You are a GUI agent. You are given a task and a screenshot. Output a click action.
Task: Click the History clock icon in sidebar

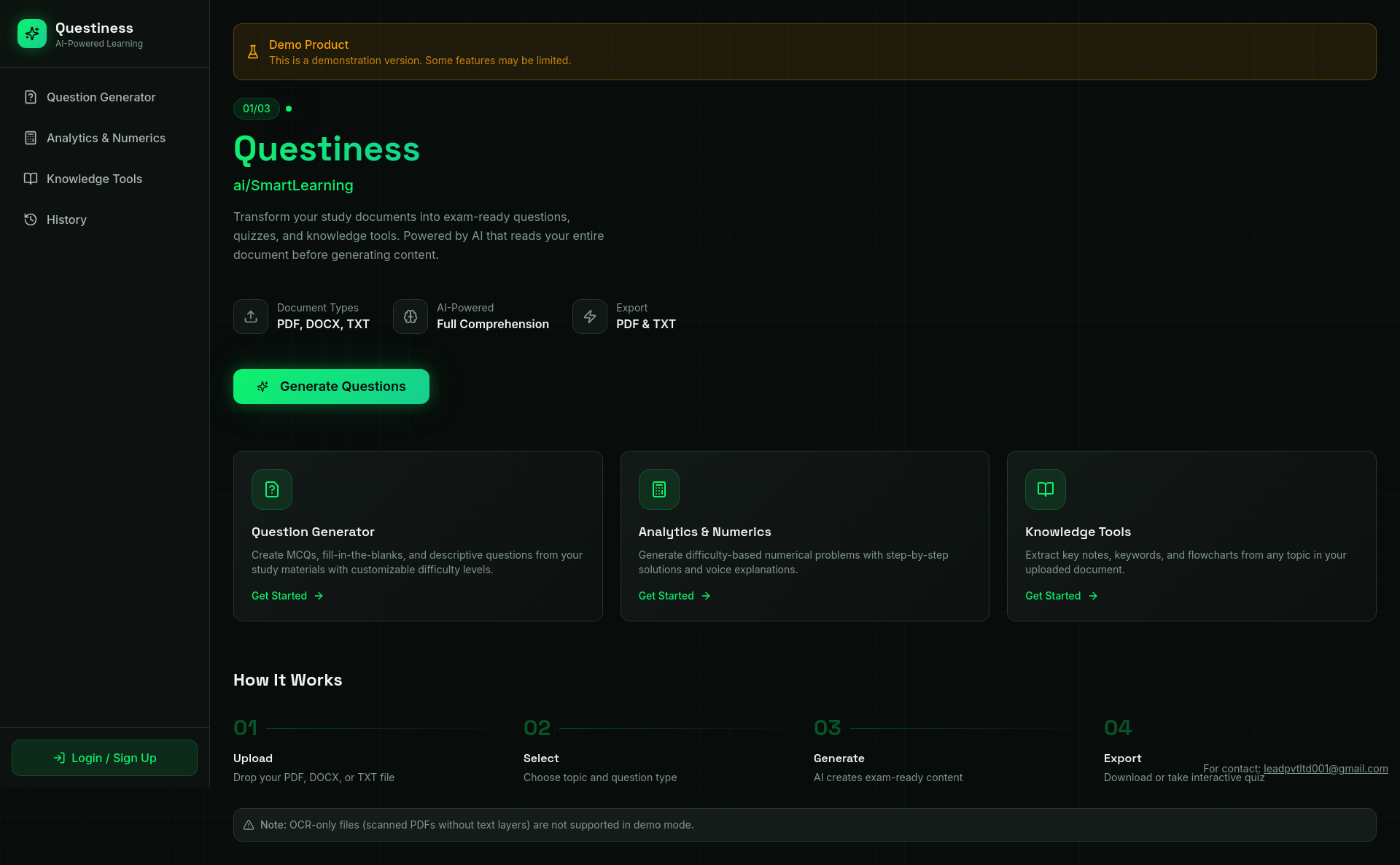30,219
